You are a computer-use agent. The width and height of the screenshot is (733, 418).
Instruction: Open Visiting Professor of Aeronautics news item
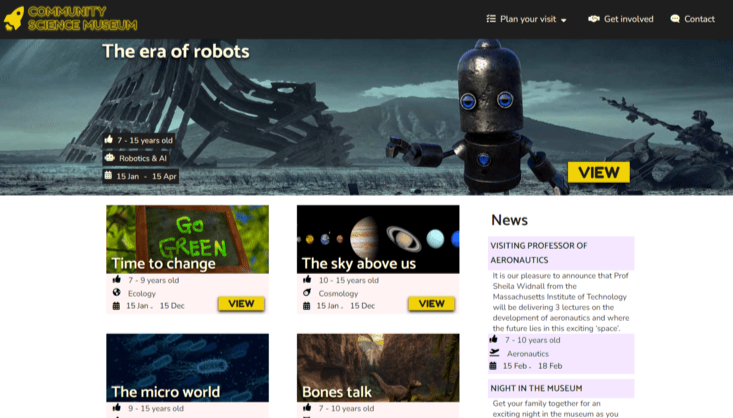(x=561, y=253)
